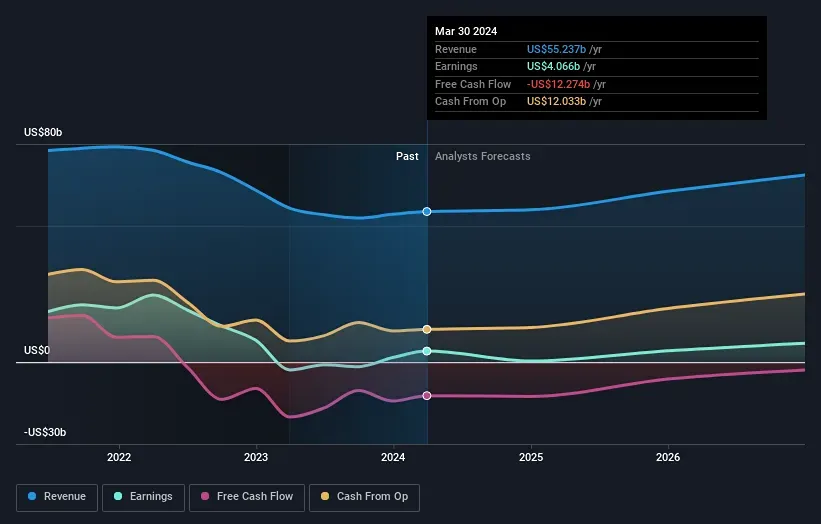Click the 2022 x-axis label

click(x=119, y=457)
